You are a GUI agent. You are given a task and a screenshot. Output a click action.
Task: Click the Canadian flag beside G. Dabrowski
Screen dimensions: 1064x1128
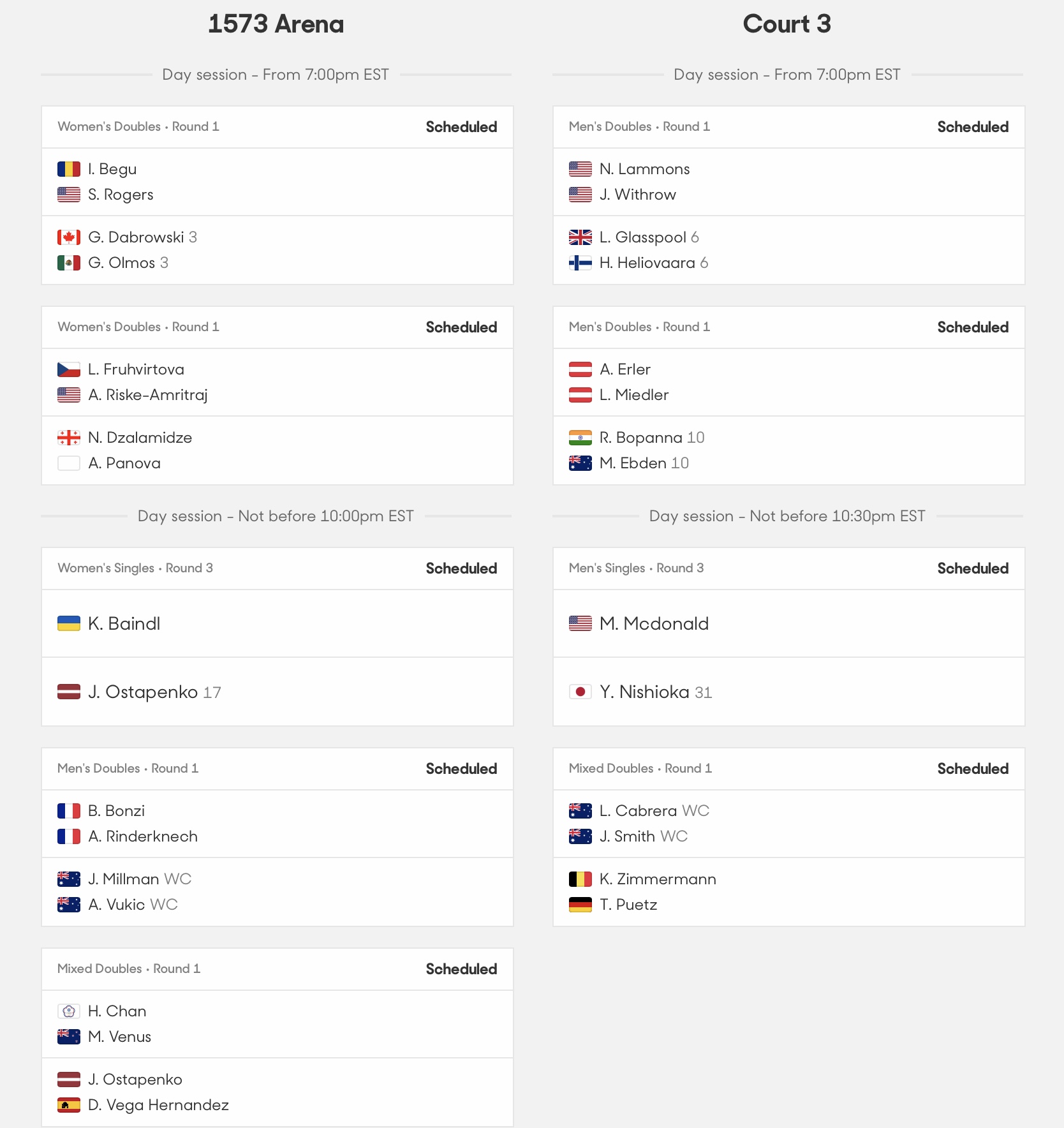click(x=69, y=237)
